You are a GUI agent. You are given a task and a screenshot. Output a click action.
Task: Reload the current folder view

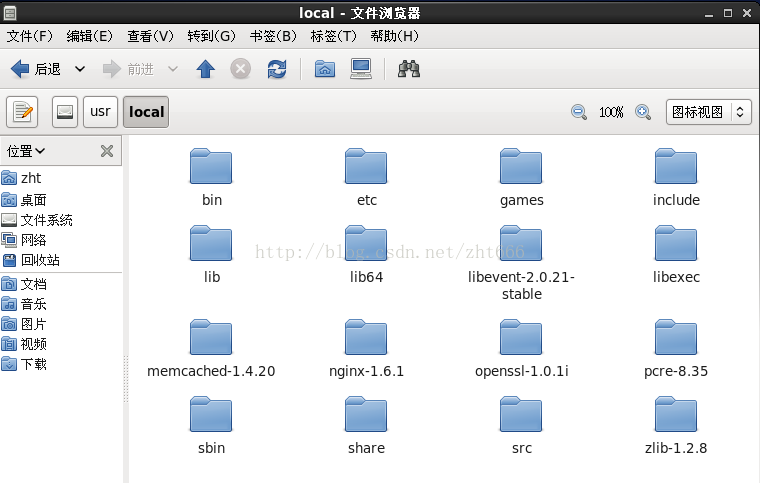[x=277, y=69]
